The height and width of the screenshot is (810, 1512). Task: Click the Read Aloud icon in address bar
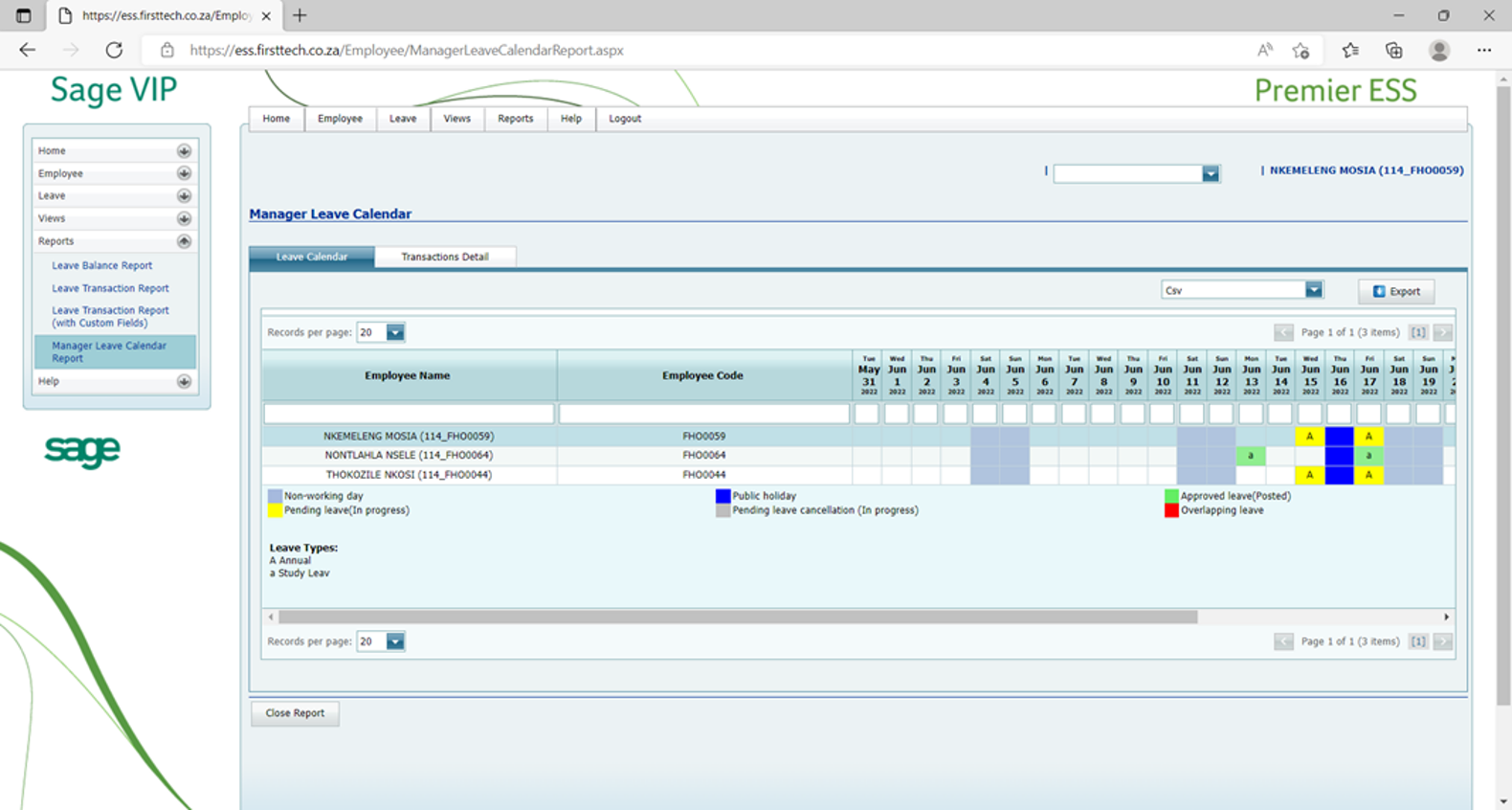pyautogui.click(x=1264, y=51)
